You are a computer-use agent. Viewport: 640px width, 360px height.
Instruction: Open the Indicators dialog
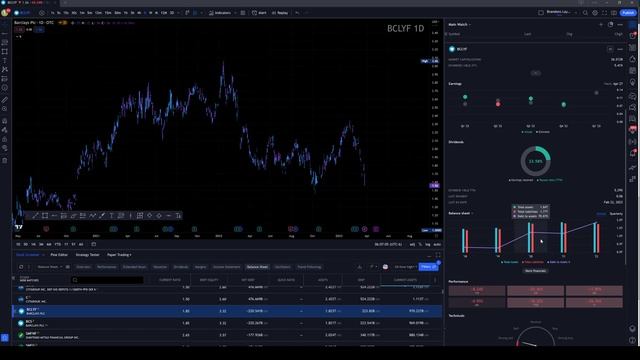tap(220, 13)
